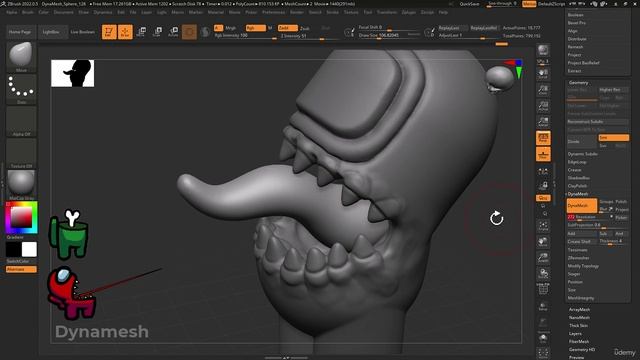Open the Alpha Off selector
Viewport: 640px width, 360px height.
(x=21, y=121)
